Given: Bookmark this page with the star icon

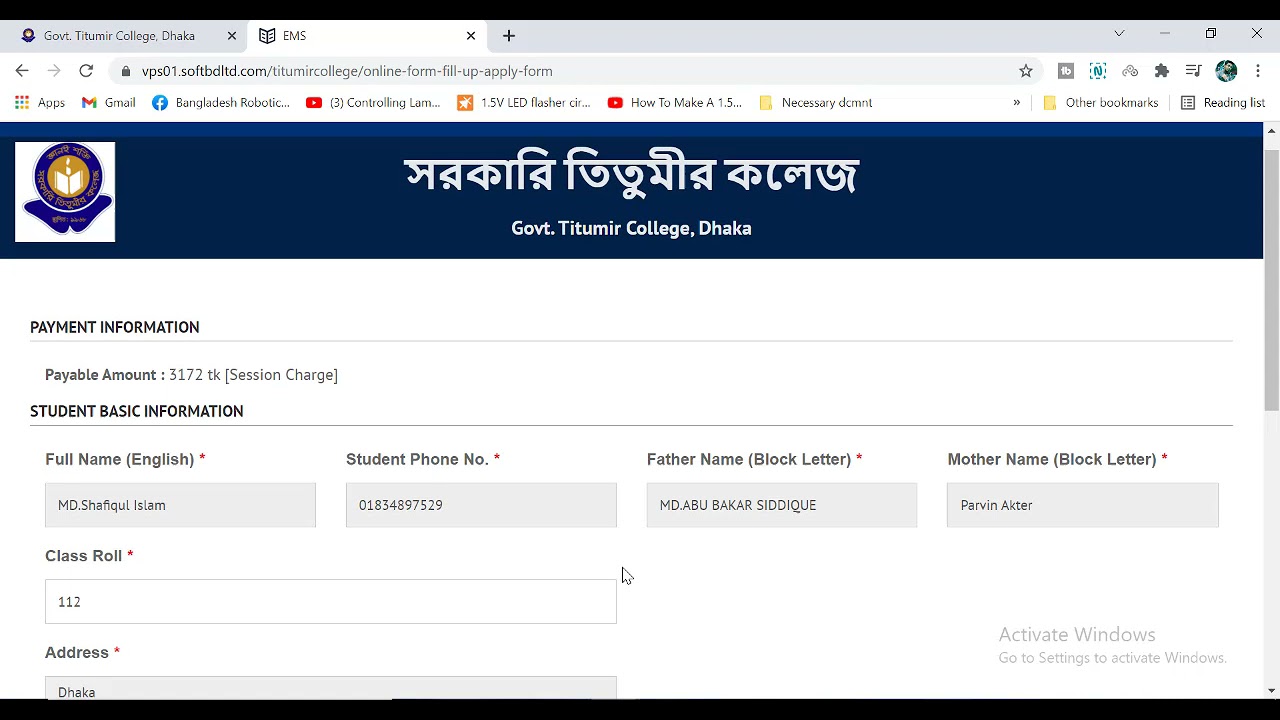Looking at the screenshot, I should 1025,71.
